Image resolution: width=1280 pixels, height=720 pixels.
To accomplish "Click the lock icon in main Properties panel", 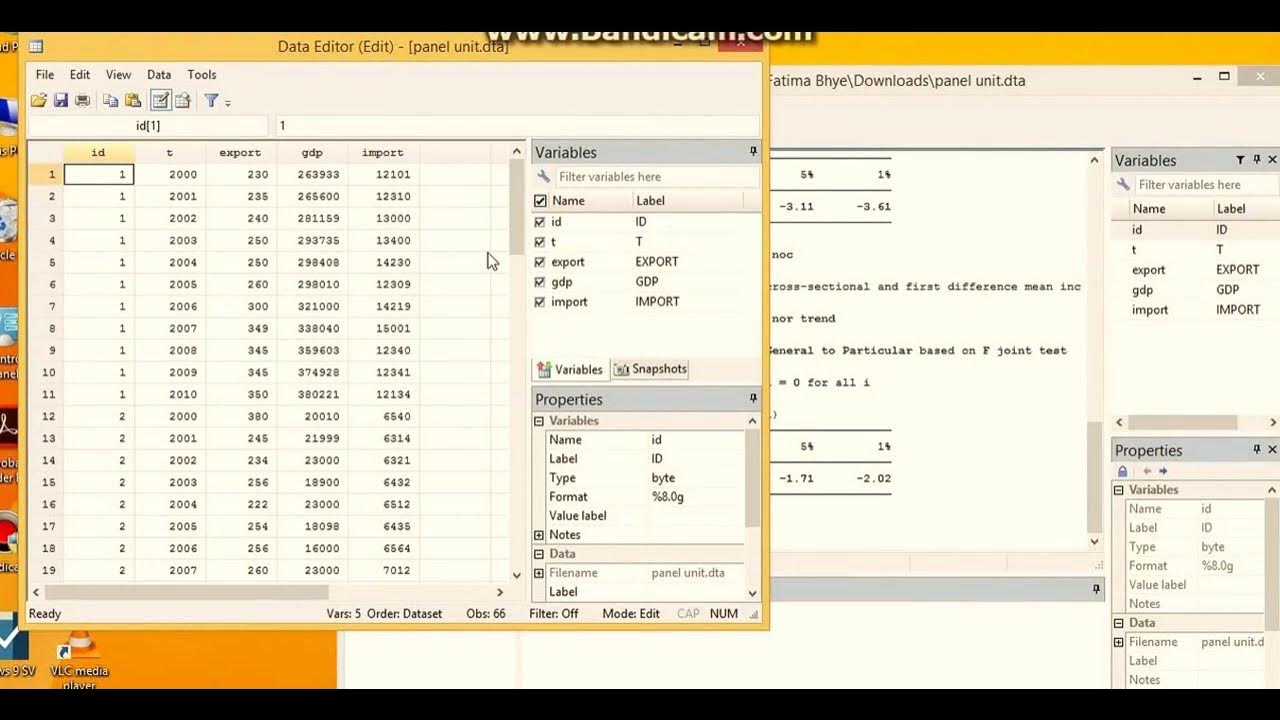I will pos(1122,471).
